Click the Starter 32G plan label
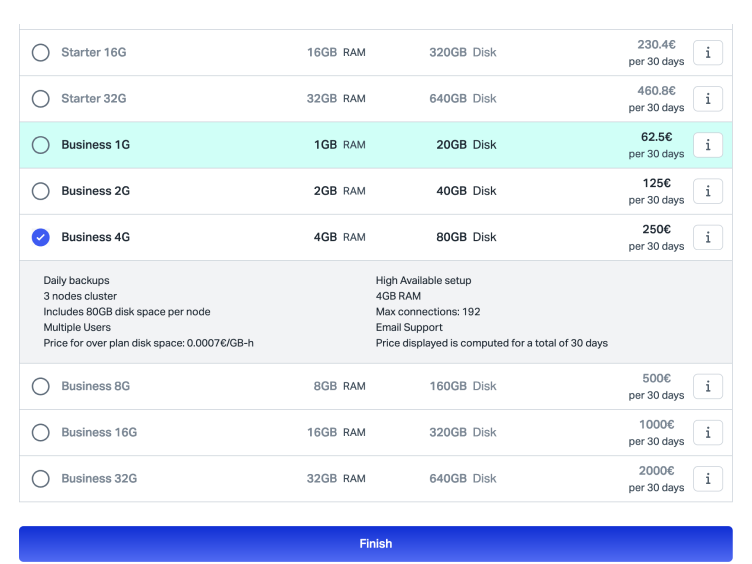Viewport: 752px width, 564px height. coord(94,99)
